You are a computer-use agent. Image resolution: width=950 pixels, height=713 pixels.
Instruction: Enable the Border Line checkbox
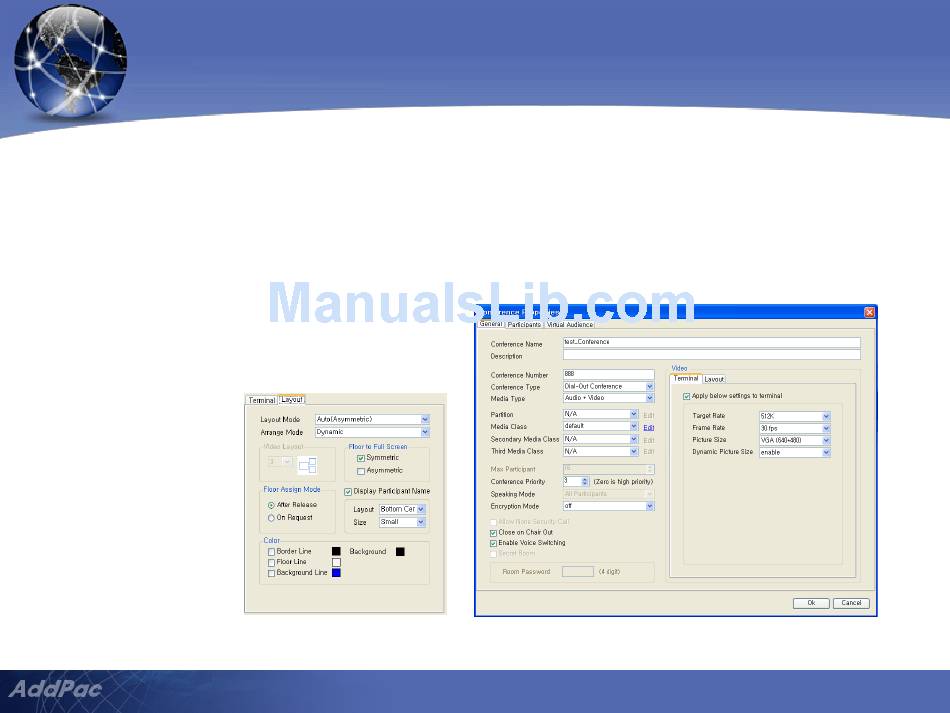[271, 552]
